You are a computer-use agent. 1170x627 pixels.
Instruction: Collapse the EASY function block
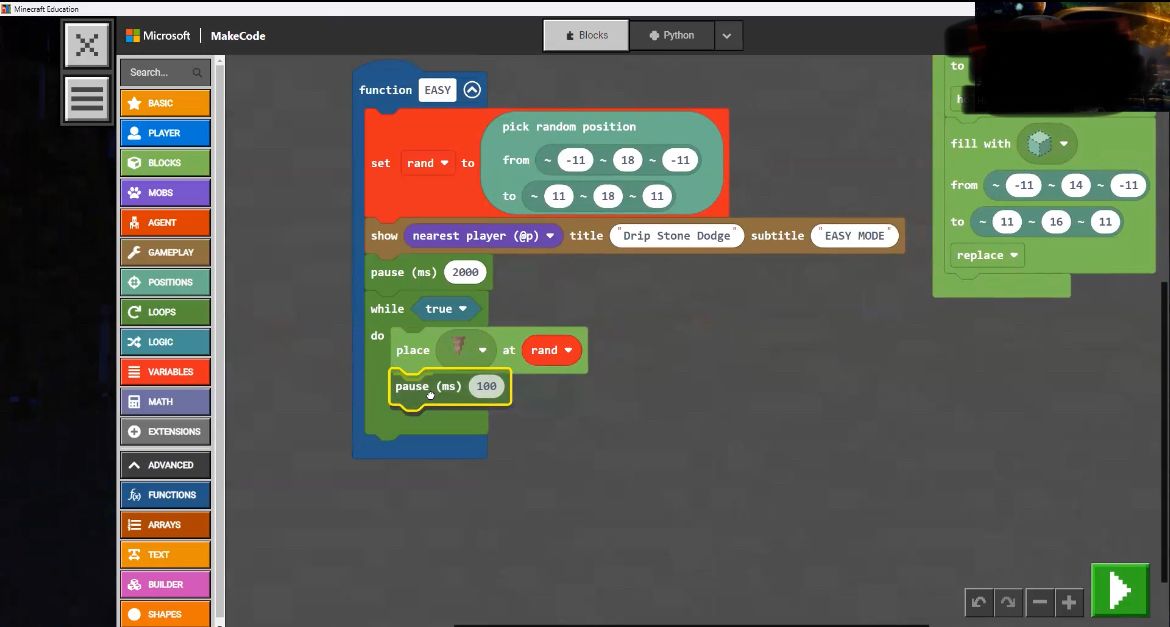(x=471, y=89)
